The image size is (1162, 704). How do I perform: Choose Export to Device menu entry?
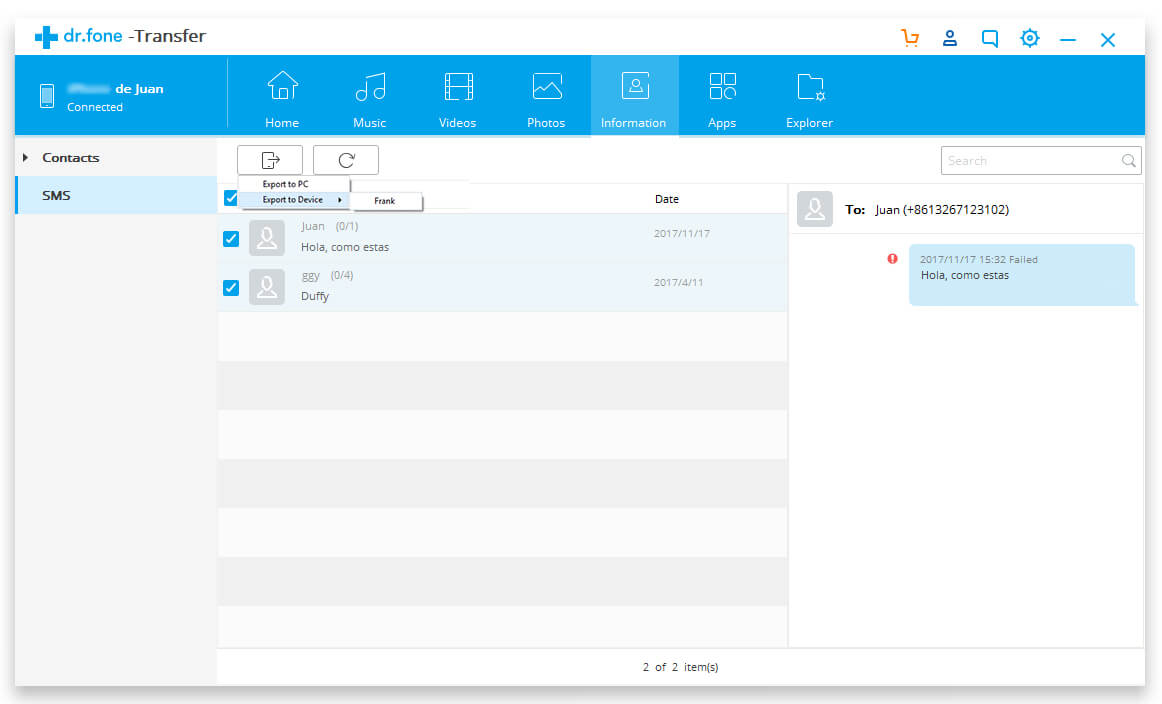coord(293,200)
